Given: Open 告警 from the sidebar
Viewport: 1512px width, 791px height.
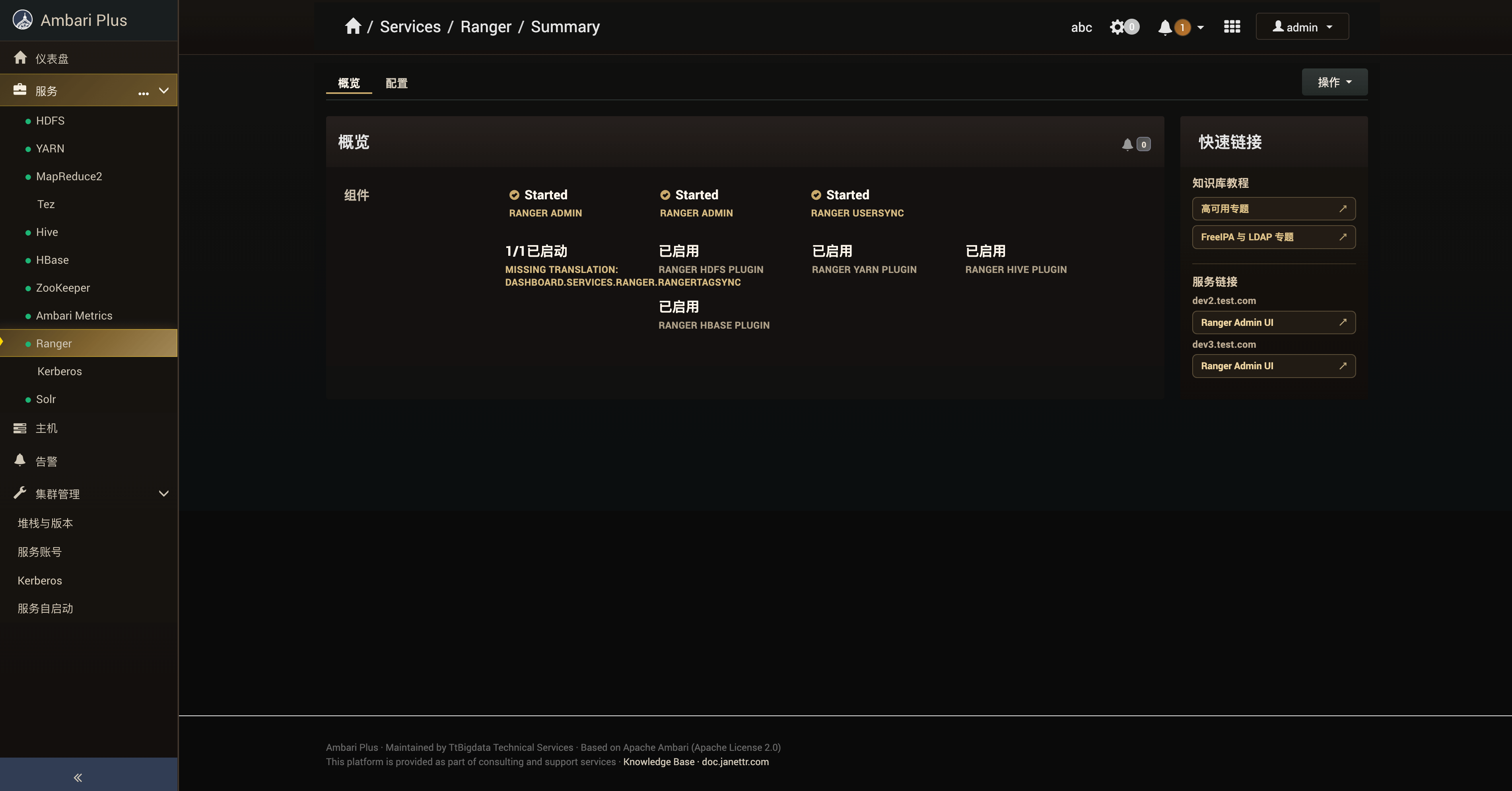Looking at the screenshot, I should point(47,462).
